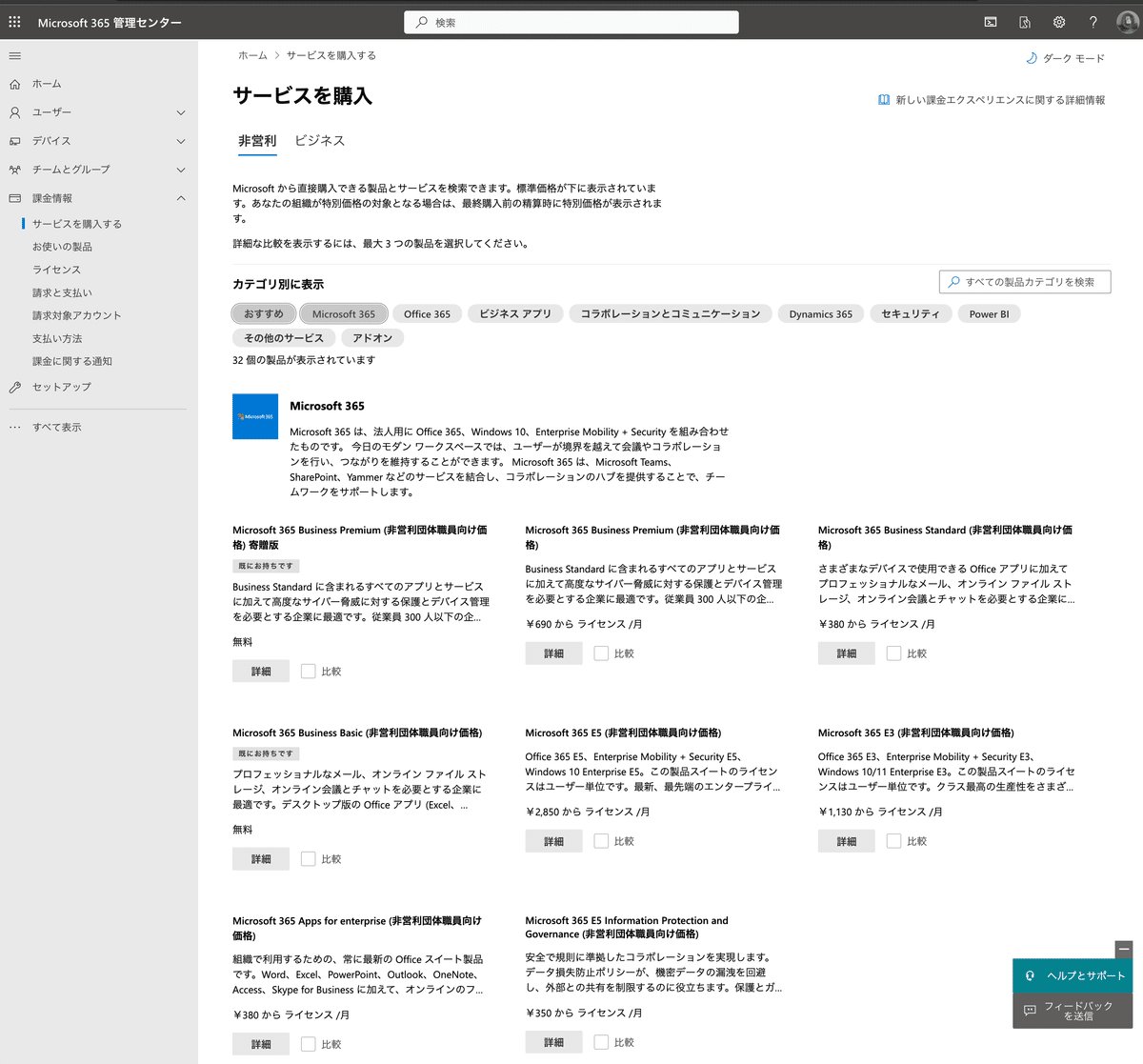Image resolution: width=1143 pixels, height=1064 pixels.
Task: Select サービスを購入する in sidebar
Action: pyautogui.click(x=77, y=224)
